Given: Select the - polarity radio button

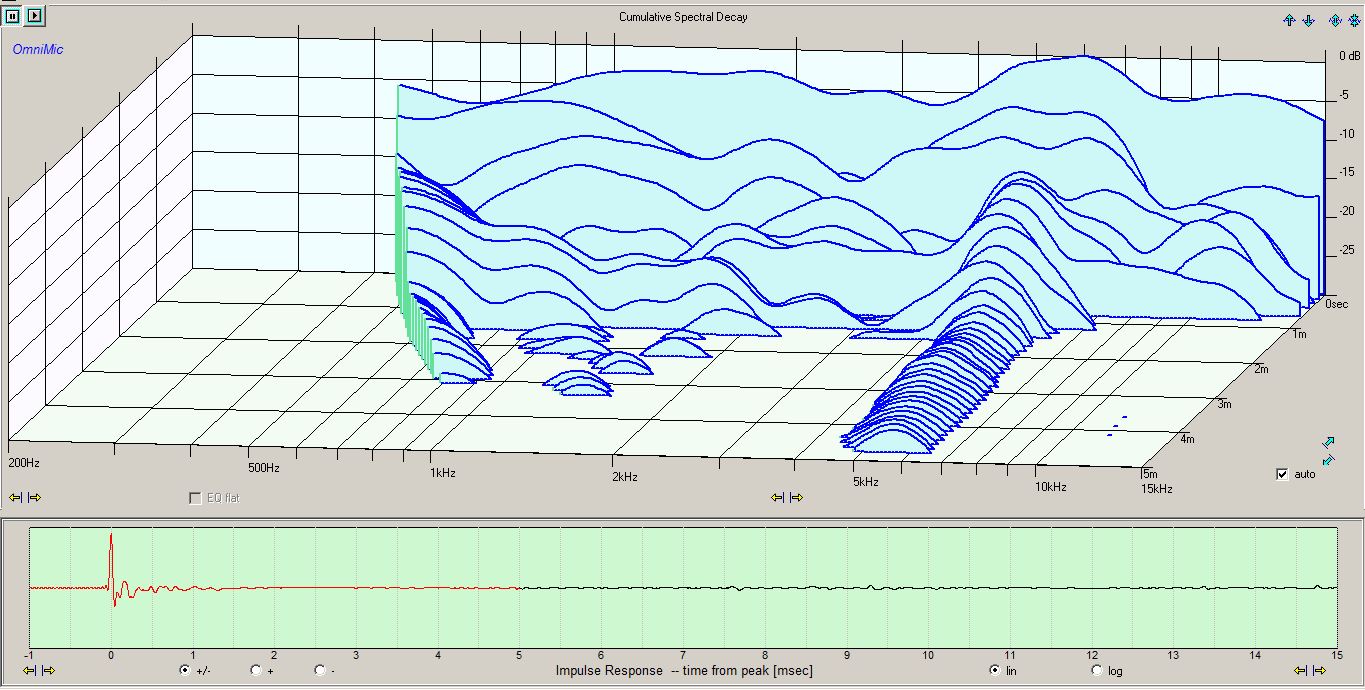Looking at the screenshot, I should pyautogui.click(x=319, y=670).
